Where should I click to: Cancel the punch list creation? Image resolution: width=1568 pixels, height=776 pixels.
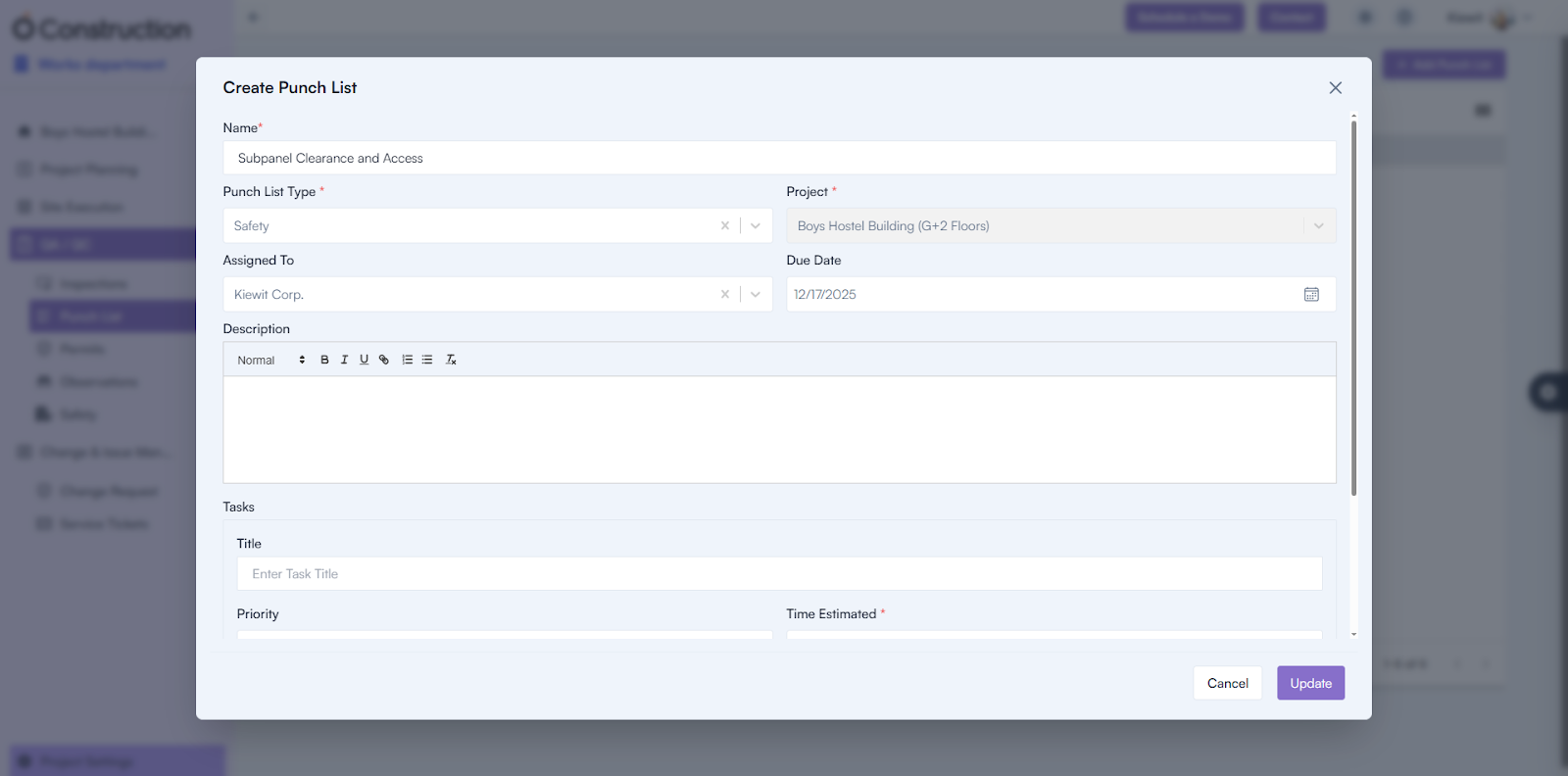click(1227, 683)
